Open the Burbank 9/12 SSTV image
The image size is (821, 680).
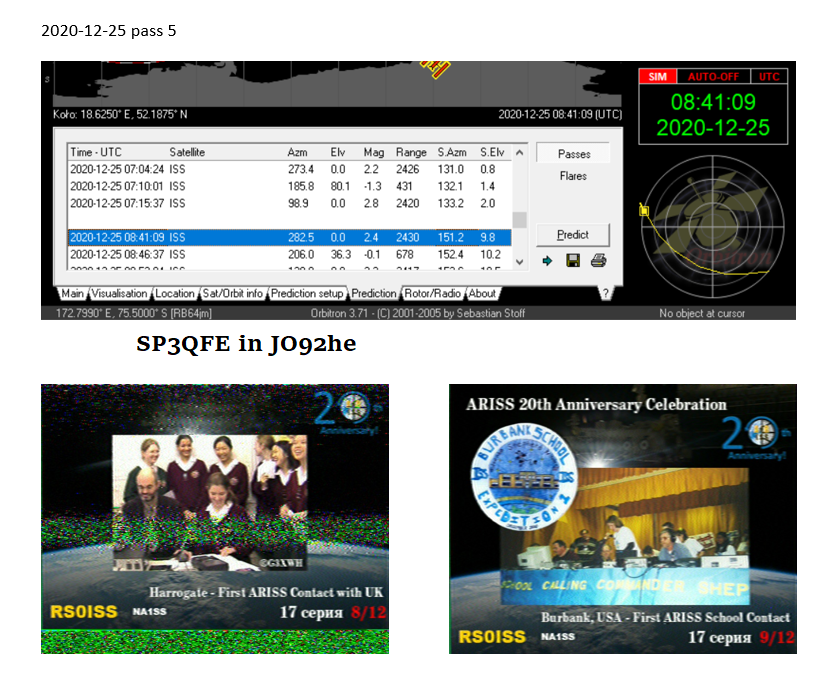623,519
